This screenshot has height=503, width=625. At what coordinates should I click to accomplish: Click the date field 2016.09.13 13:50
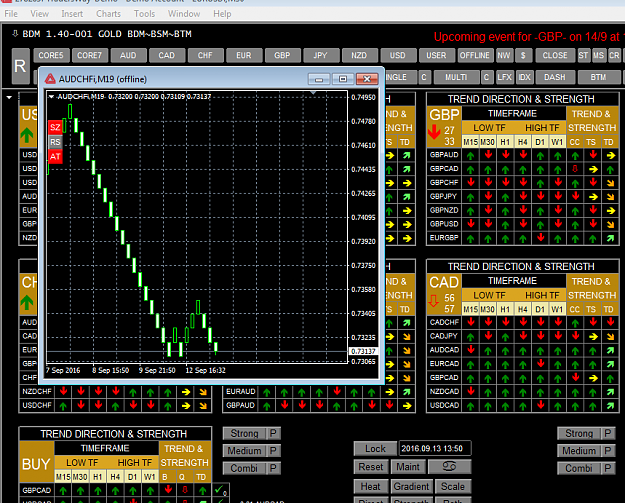pos(435,449)
